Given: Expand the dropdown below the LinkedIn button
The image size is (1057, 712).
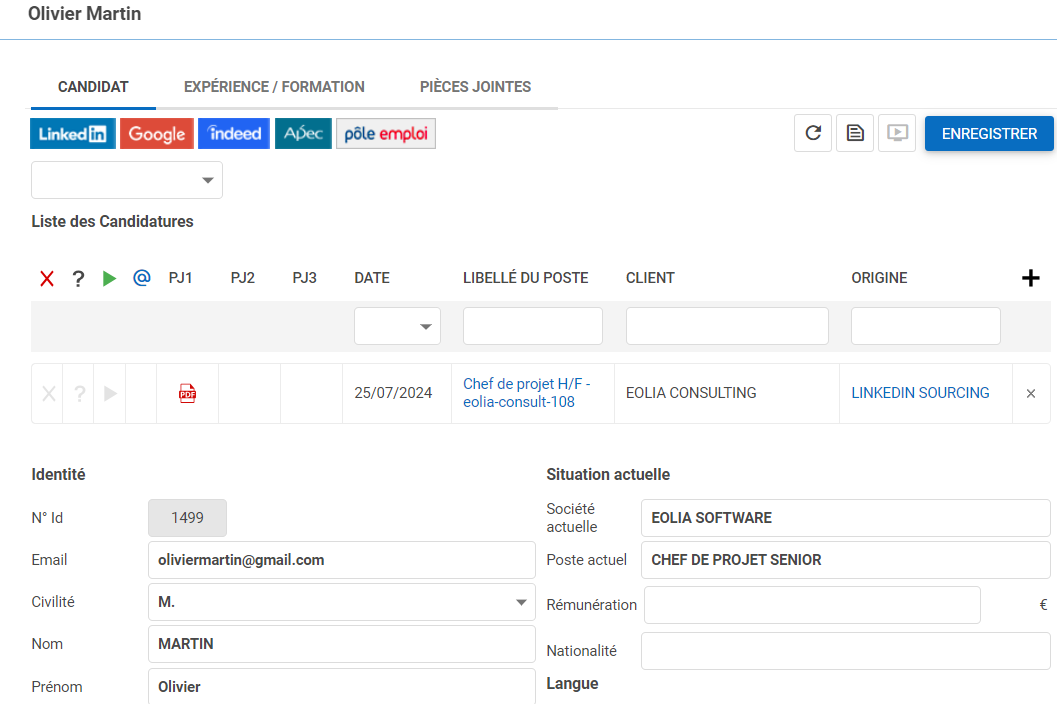Looking at the screenshot, I should (x=127, y=181).
